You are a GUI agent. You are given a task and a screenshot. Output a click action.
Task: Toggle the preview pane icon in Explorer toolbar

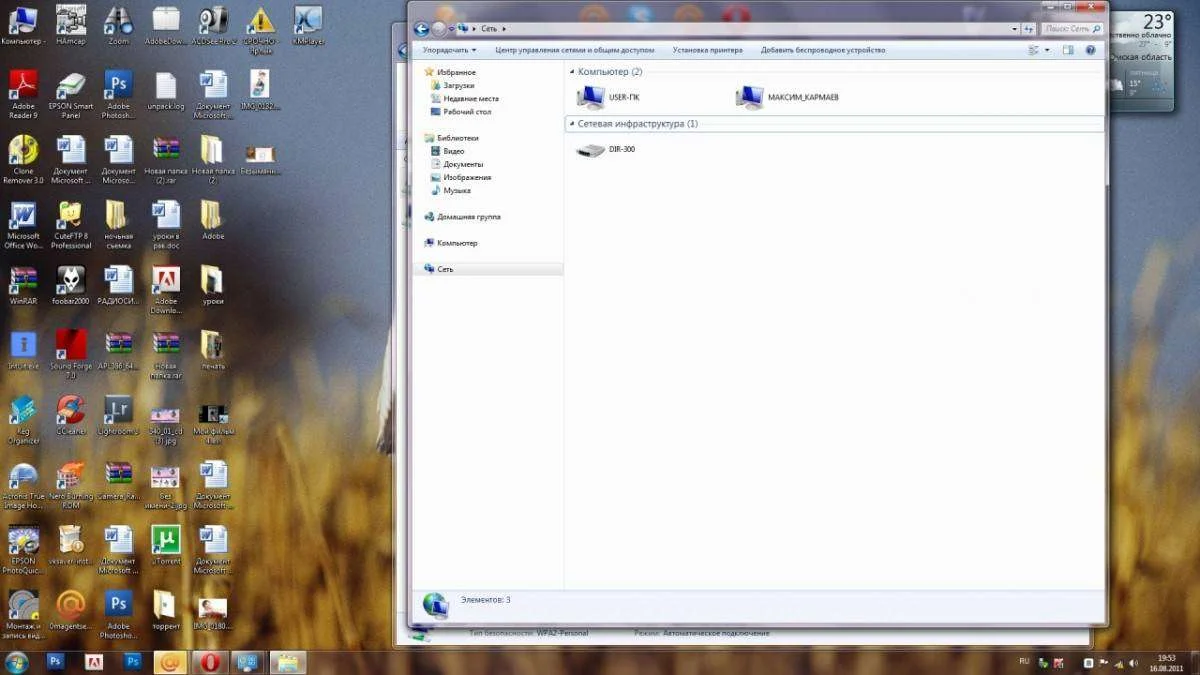point(1068,50)
